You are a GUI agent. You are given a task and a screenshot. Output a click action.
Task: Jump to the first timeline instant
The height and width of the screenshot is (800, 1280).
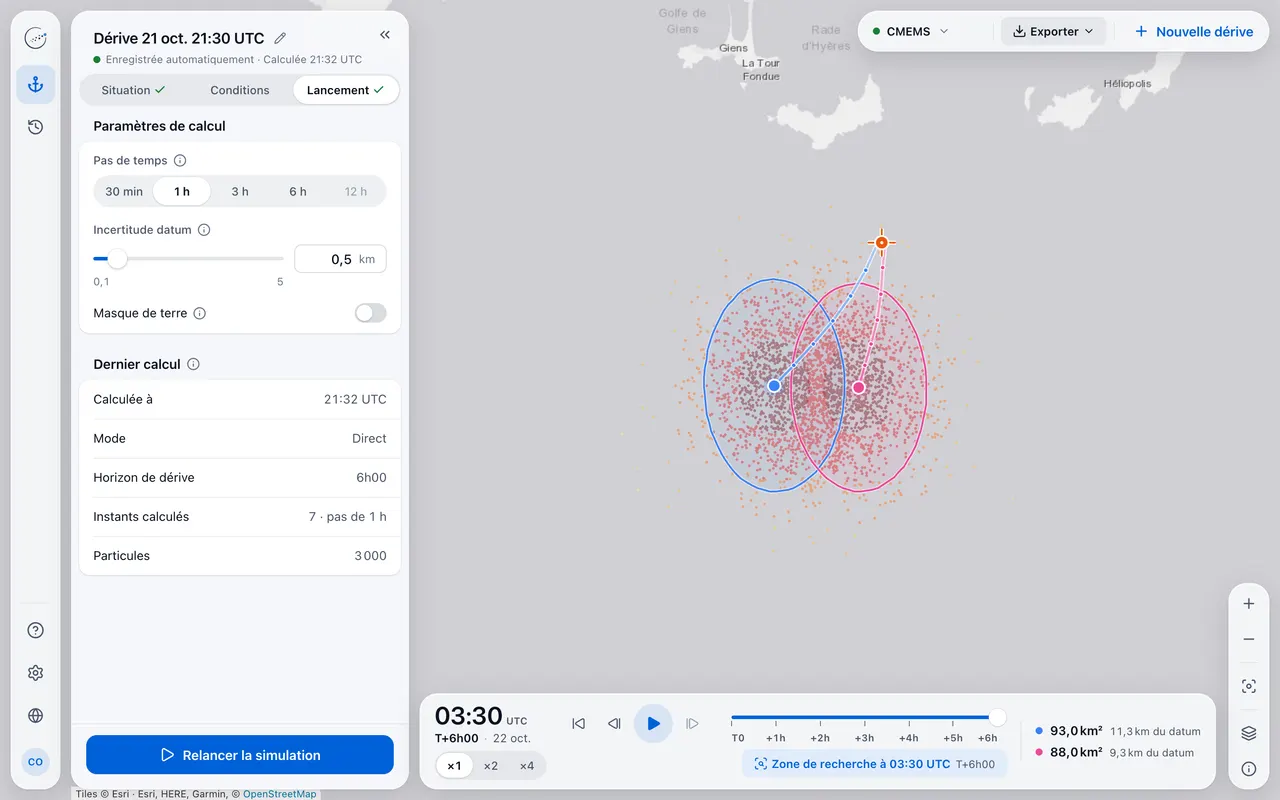(x=578, y=723)
